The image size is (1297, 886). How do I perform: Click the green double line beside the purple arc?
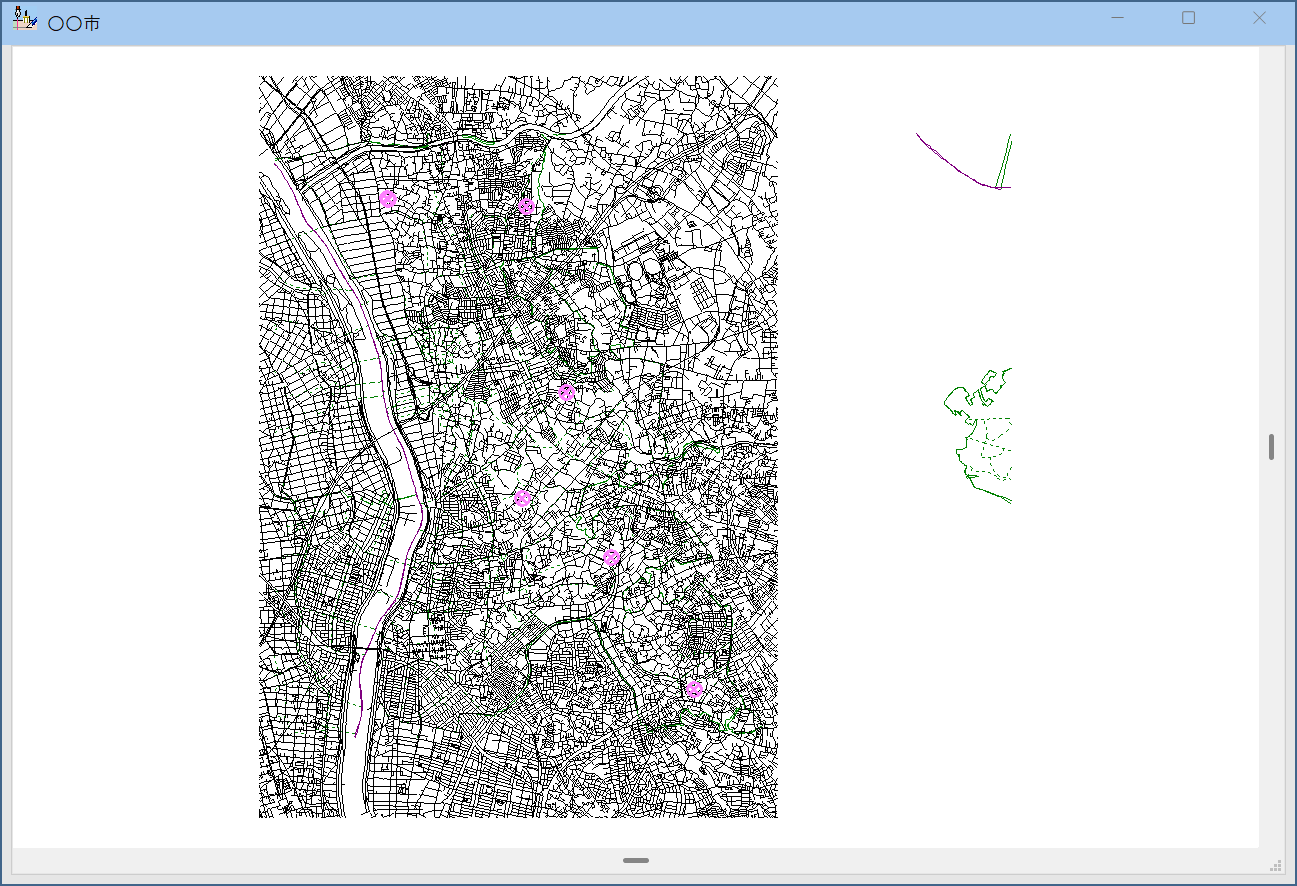pos(1005,160)
